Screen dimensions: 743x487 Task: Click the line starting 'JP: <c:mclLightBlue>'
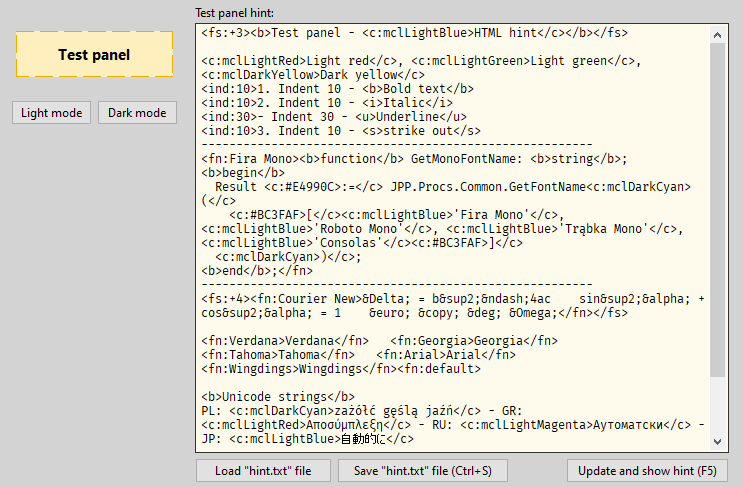pyautogui.click(x=308, y=439)
